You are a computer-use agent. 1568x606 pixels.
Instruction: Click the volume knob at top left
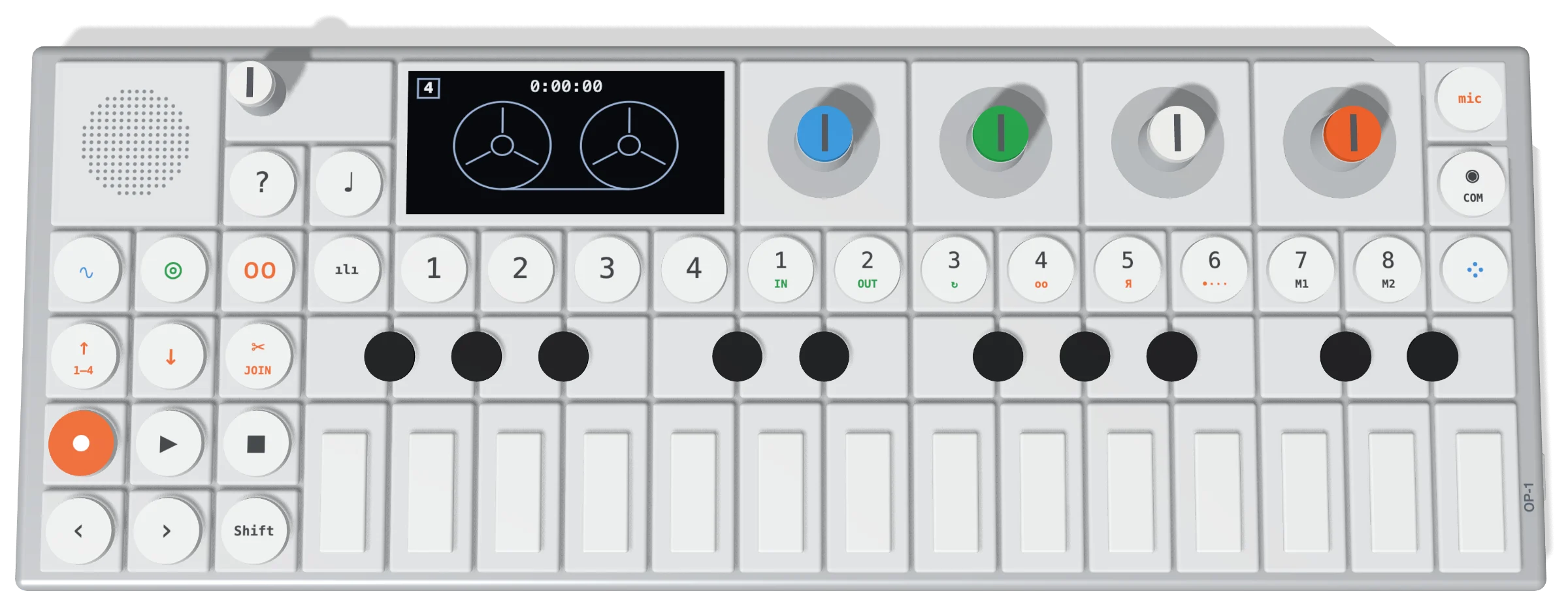point(250,83)
